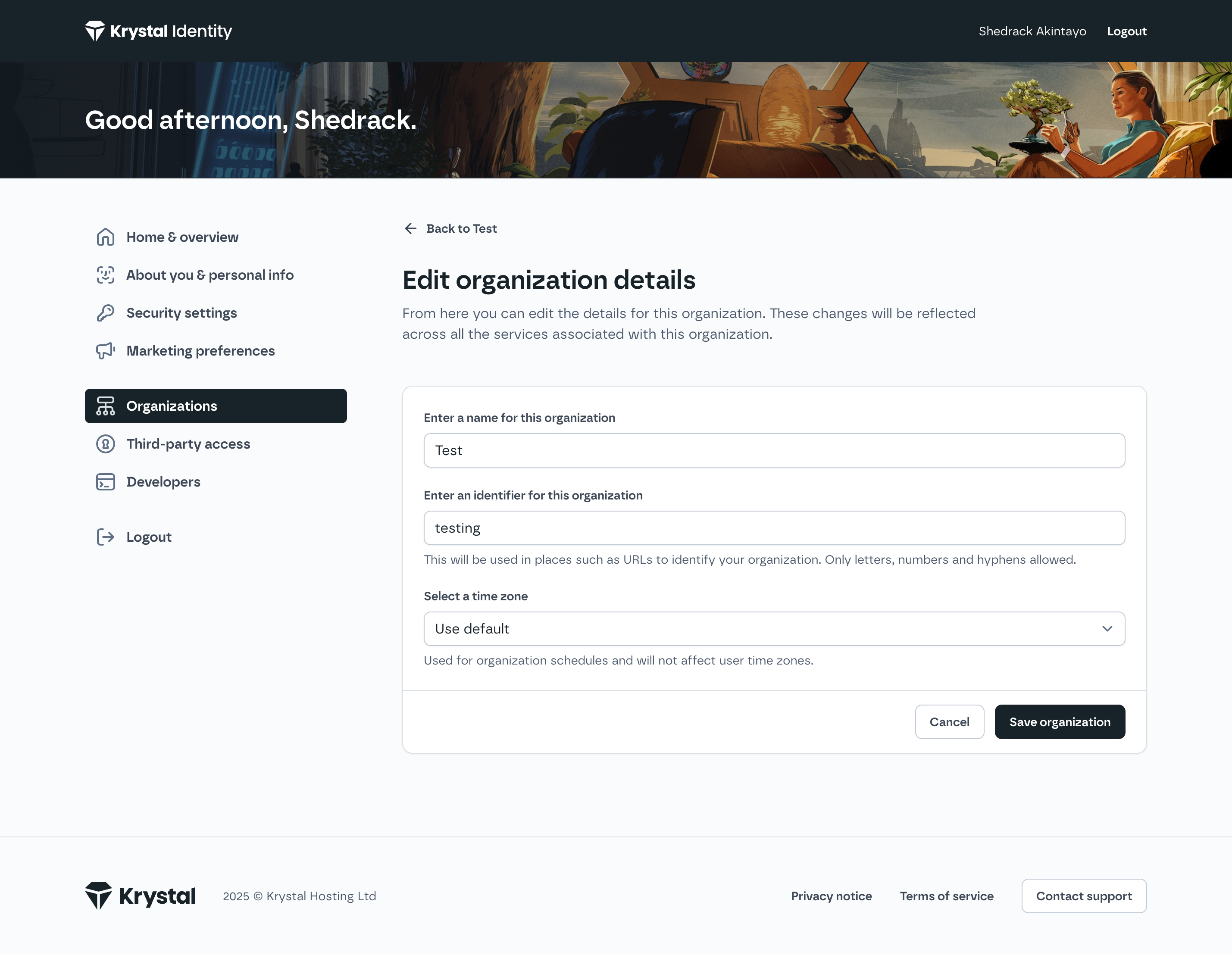
Task: Select Marketing preferences in sidebar
Action: click(x=216, y=351)
